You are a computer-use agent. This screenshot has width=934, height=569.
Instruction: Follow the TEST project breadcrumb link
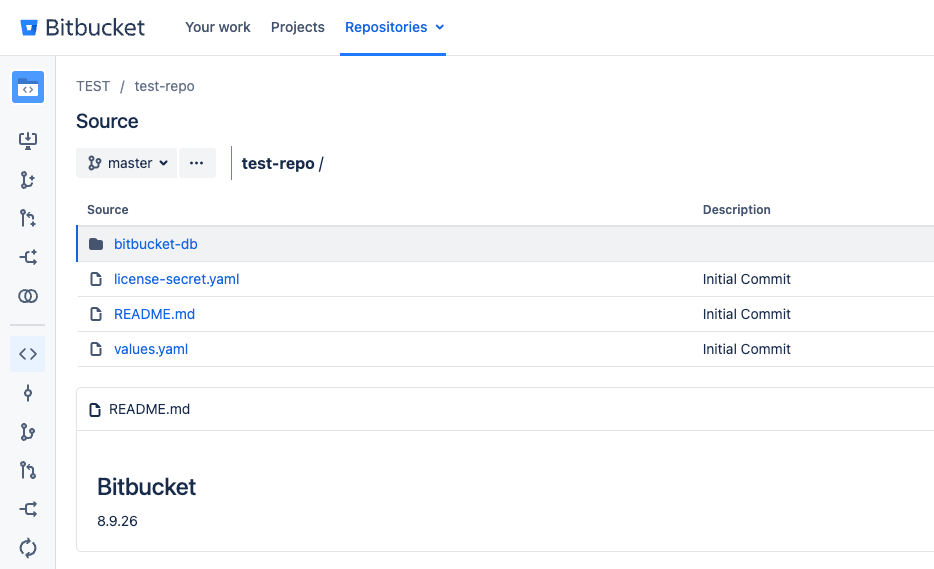(x=93, y=86)
